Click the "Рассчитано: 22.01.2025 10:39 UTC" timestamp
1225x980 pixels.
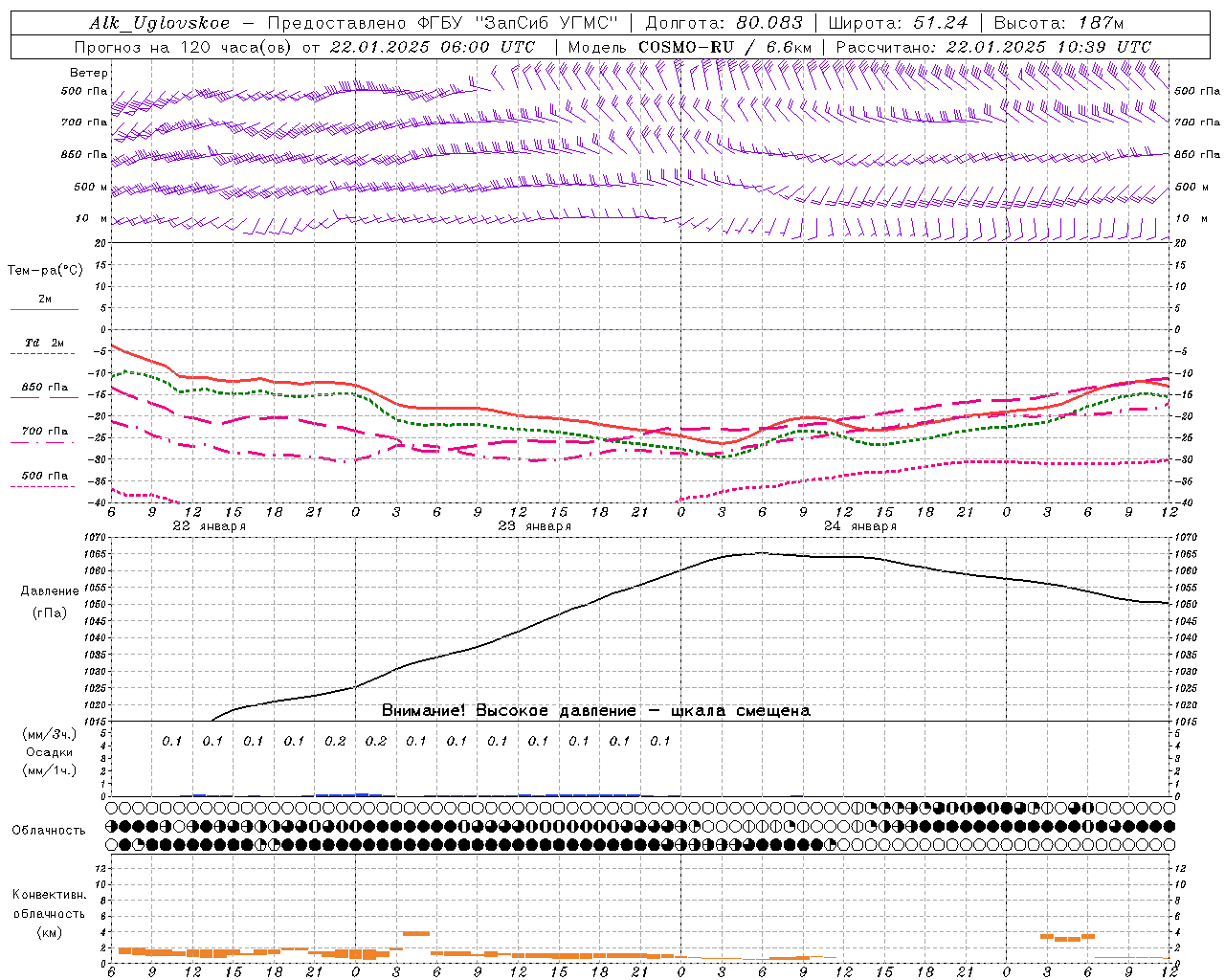click(993, 47)
